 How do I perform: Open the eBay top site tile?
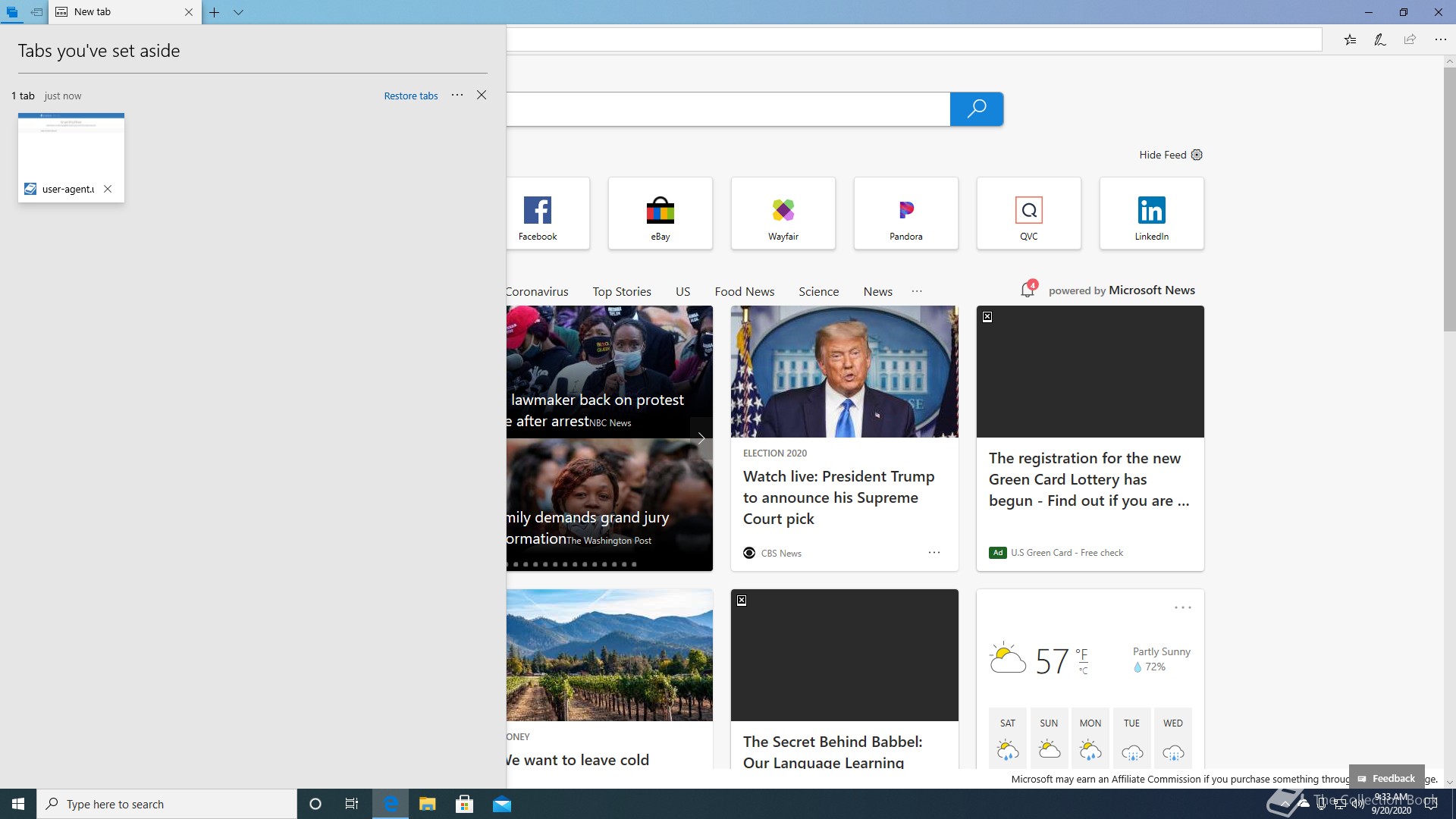pyautogui.click(x=661, y=213)
